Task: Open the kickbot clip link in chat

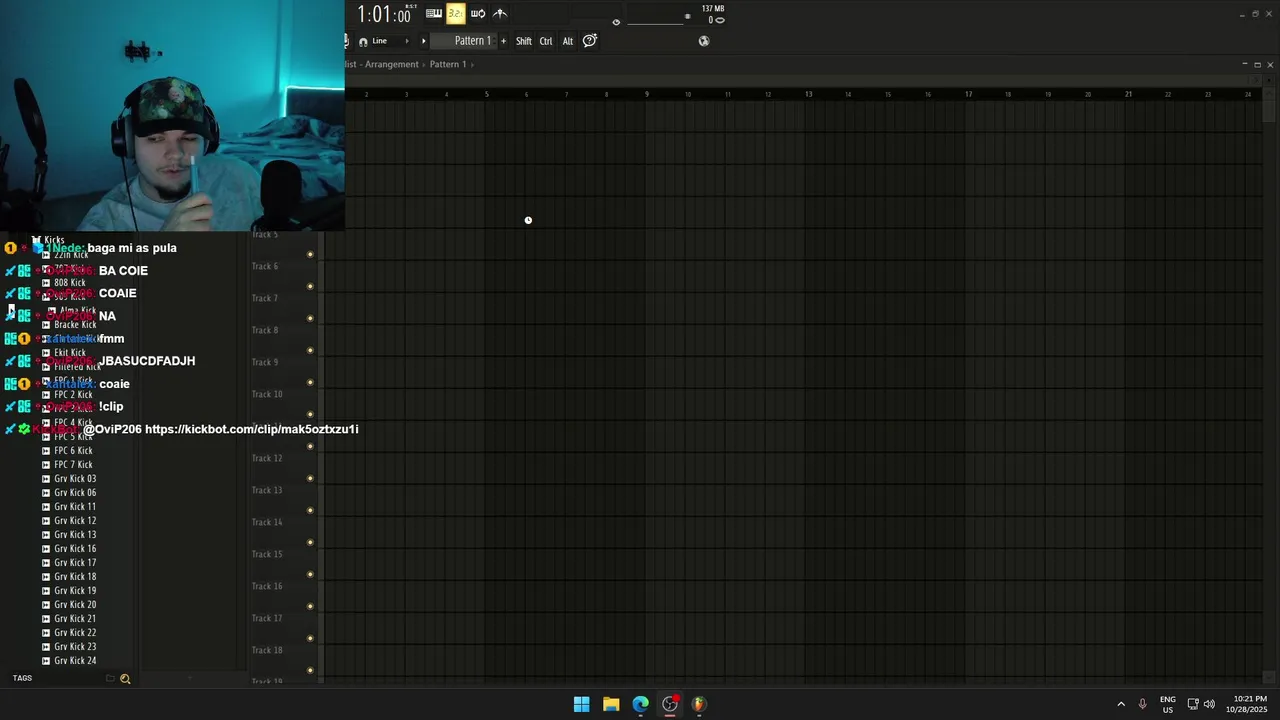Action: (251, 429)
